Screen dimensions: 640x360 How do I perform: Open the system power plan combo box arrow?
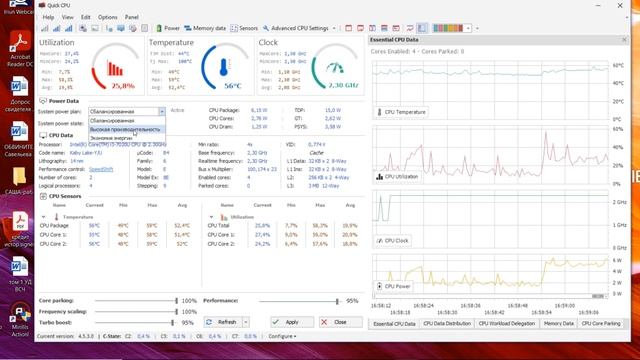pos(162,111)
